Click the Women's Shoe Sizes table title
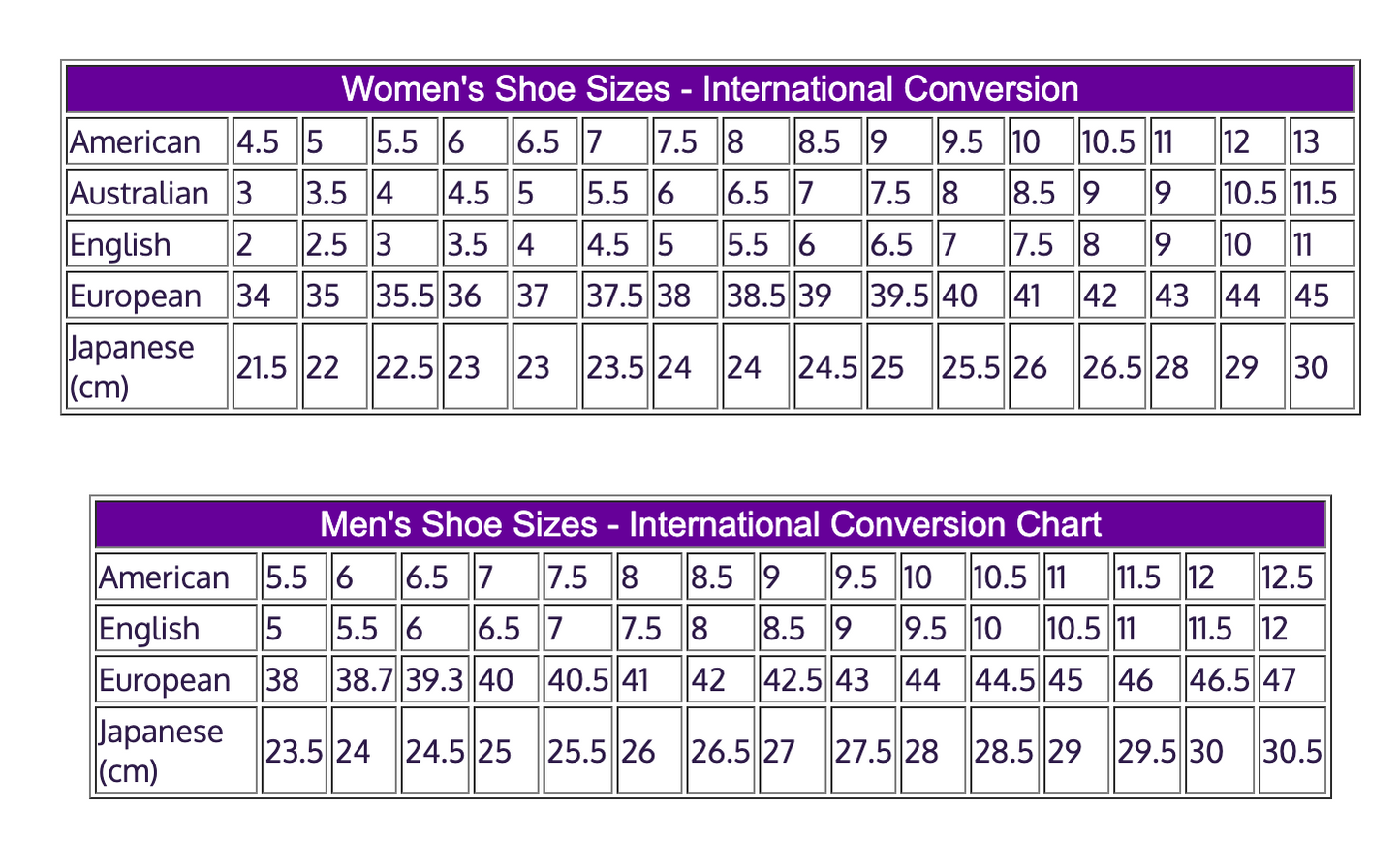The width and height of the screenshot is (1400, 842). 709,89
